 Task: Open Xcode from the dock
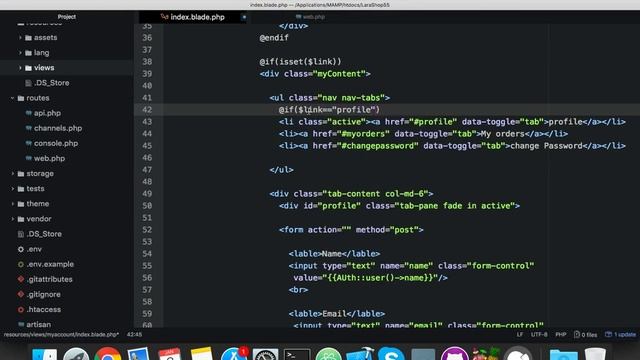click(360, 355)
